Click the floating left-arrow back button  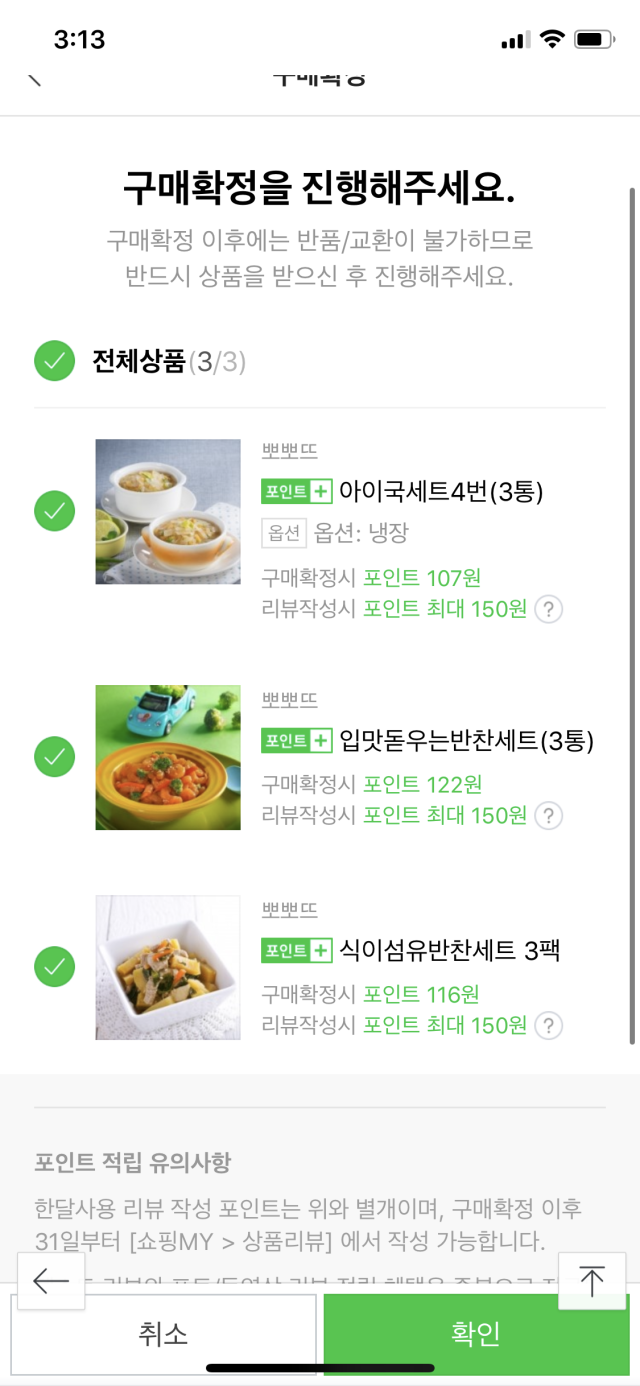tap(51, 1281)
